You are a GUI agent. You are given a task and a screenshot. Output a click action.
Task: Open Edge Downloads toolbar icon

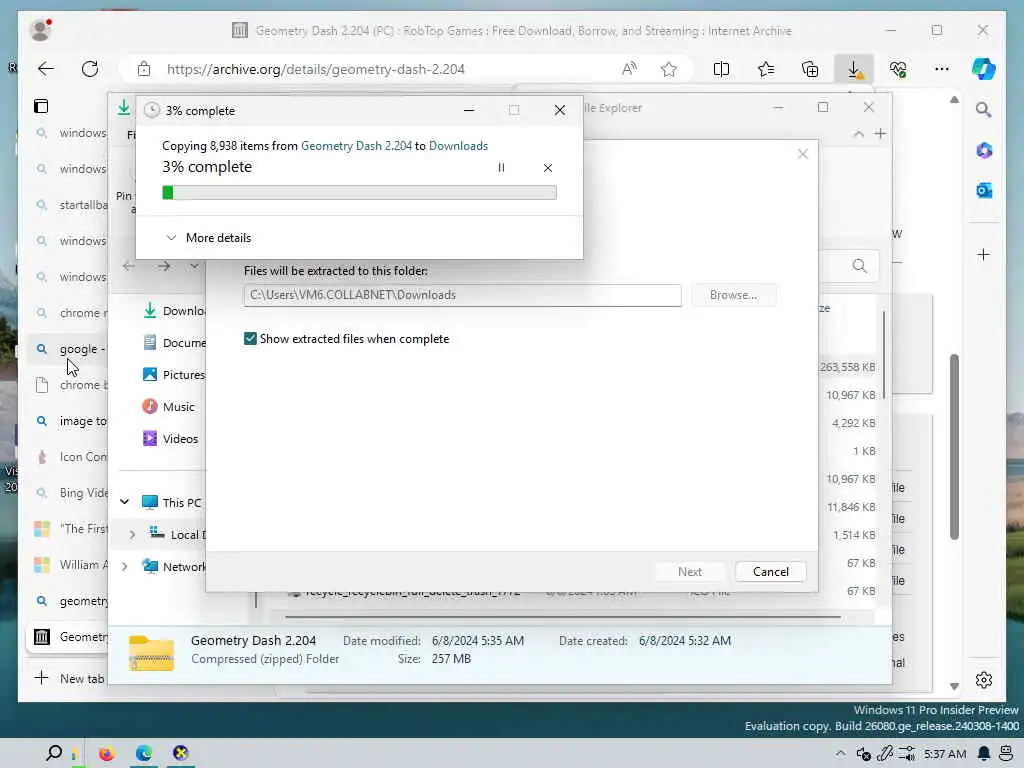pyautogui.click(x=854, y=69)
